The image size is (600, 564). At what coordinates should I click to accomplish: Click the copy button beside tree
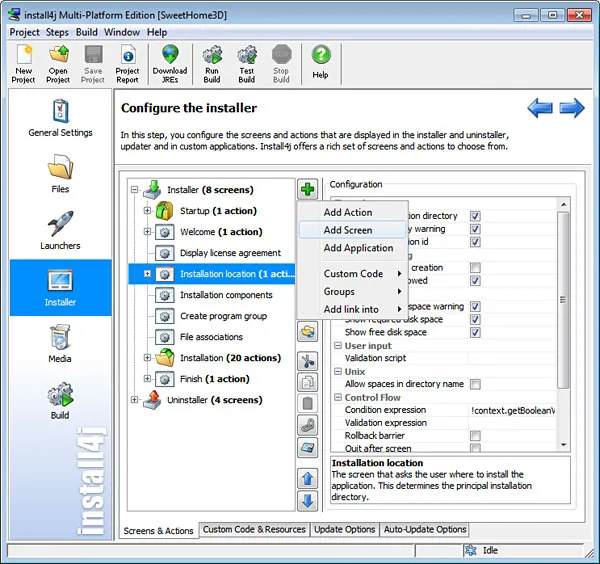click(x=307, y=382)
